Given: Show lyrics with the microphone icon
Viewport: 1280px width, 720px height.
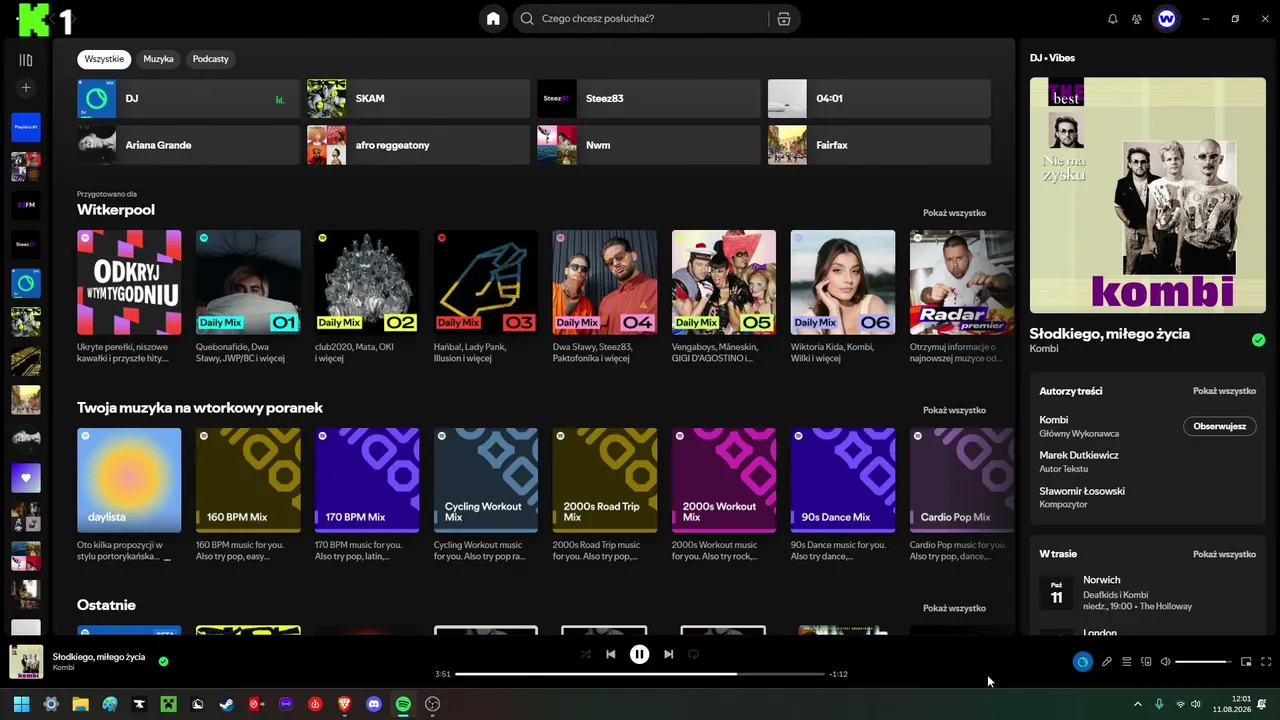Looking at the screenshot, I should [1107, 661].
